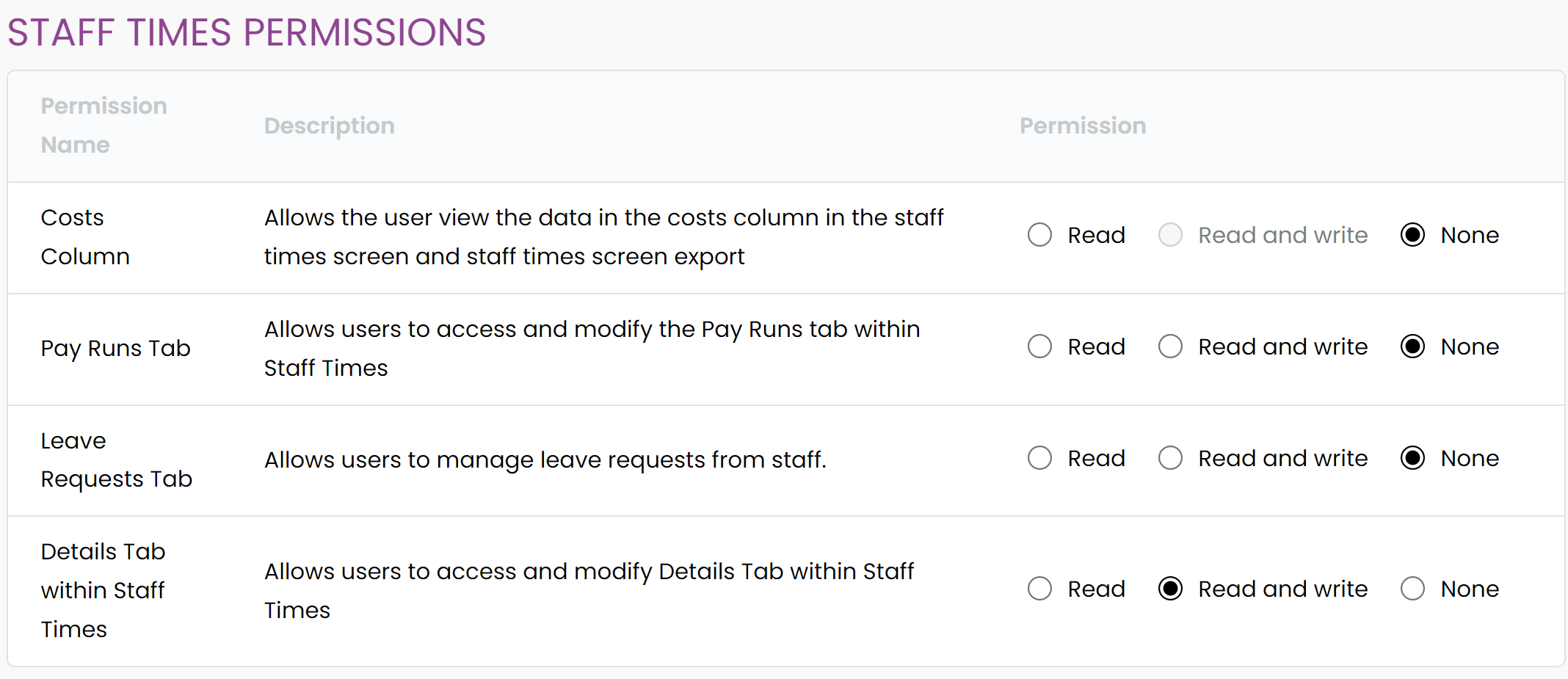Set Pay Runs Tab to Read and write
The image size is (1568, 679).
point(1170,346)
